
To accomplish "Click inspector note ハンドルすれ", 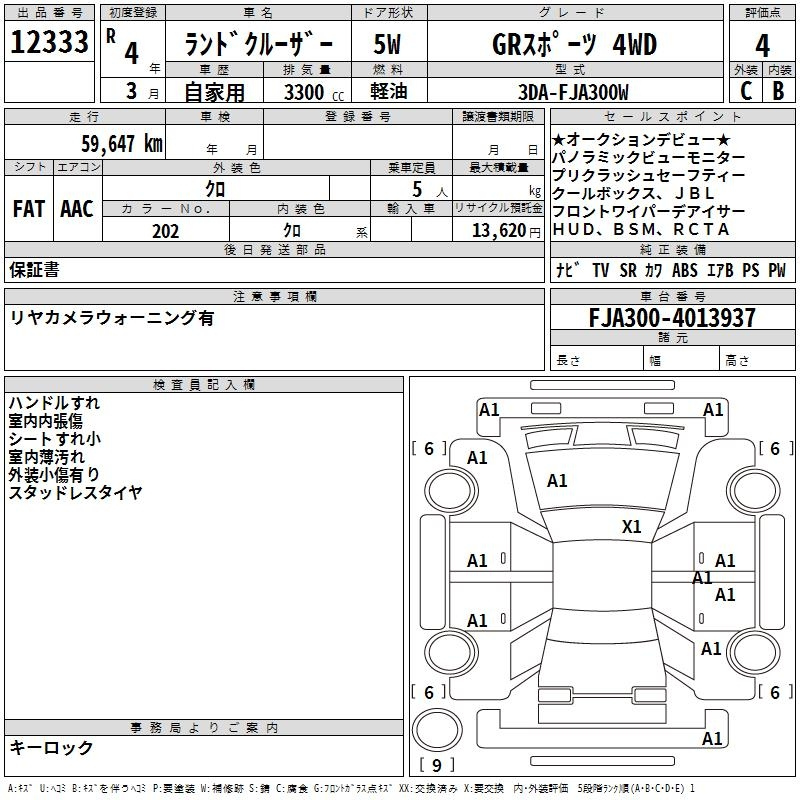I will pos(54,403).
